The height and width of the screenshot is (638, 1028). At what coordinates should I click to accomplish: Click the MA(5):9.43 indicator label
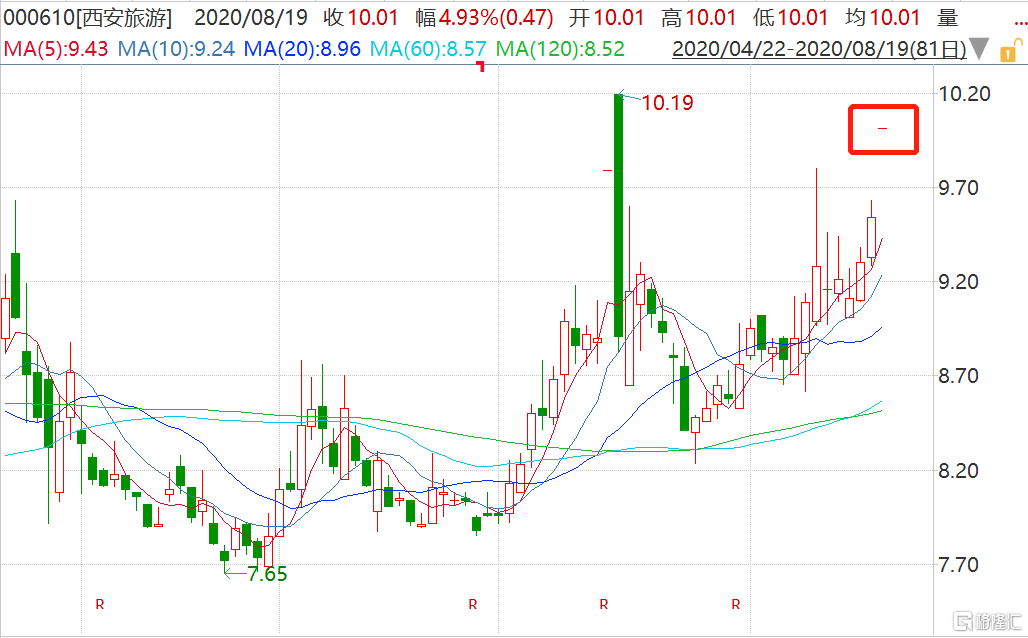coord(56,49)
